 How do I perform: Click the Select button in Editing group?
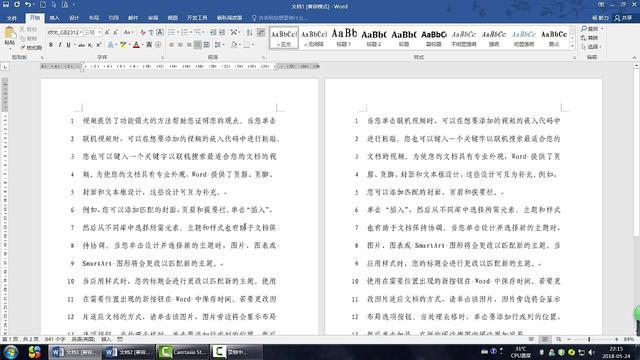click(592, 47)
